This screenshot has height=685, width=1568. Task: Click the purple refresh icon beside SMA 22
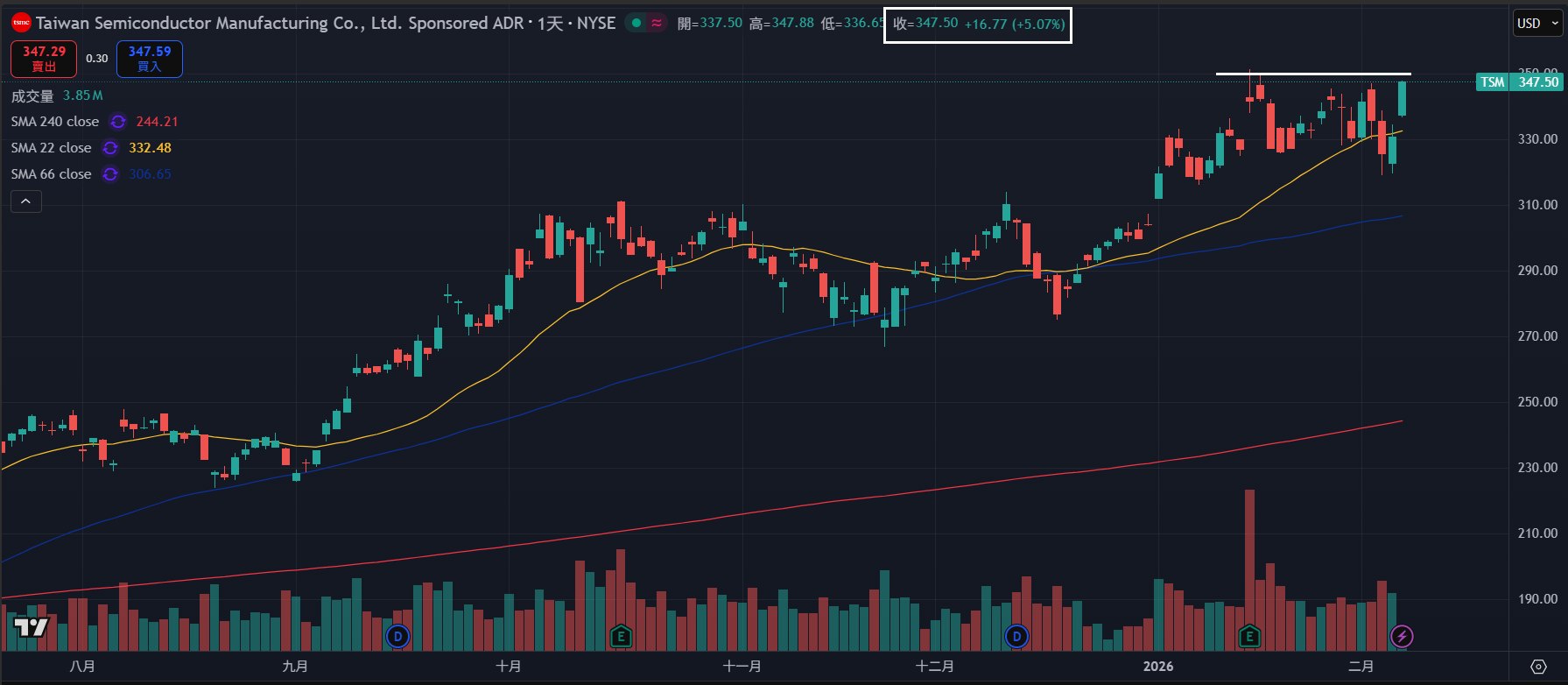point(110,148)
